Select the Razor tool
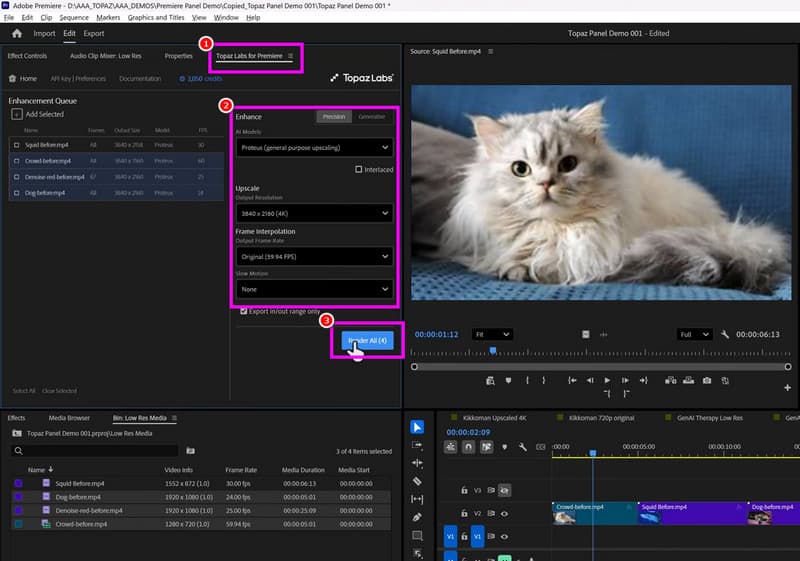 [417, 481]
